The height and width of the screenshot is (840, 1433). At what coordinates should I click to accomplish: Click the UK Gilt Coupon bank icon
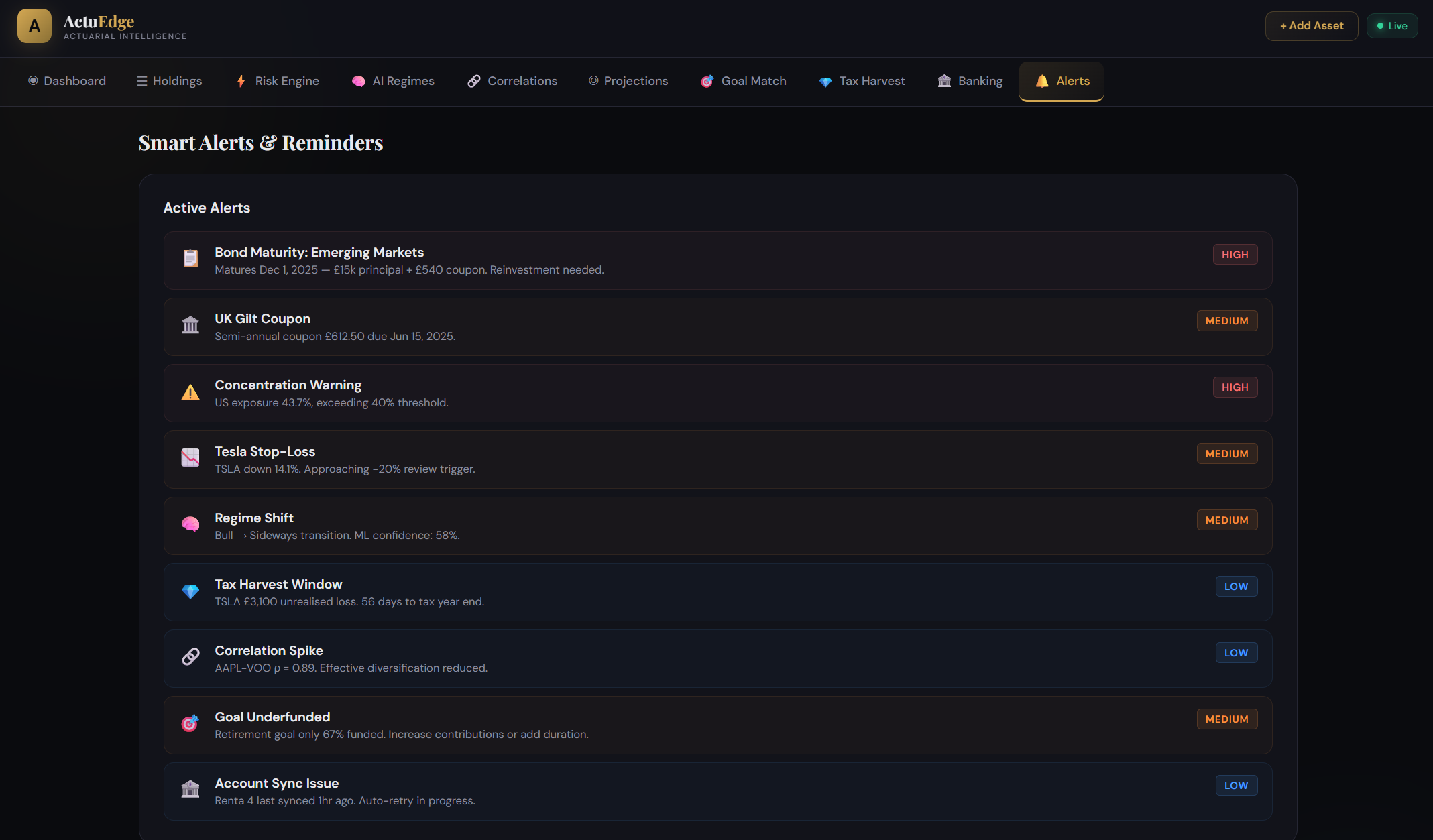pos(190,325)
